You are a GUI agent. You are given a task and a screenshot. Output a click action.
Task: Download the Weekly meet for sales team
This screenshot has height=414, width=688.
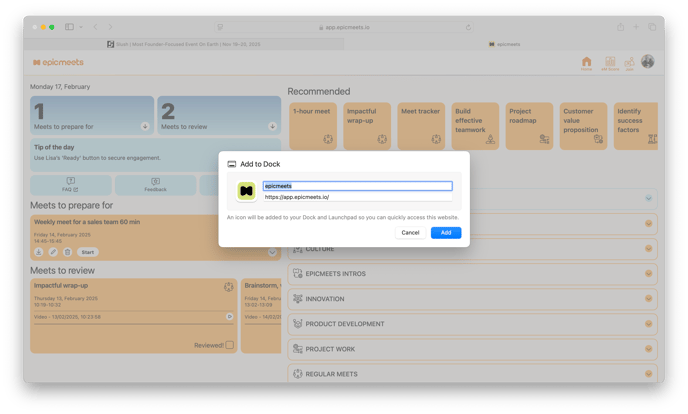tap(39, 252)
